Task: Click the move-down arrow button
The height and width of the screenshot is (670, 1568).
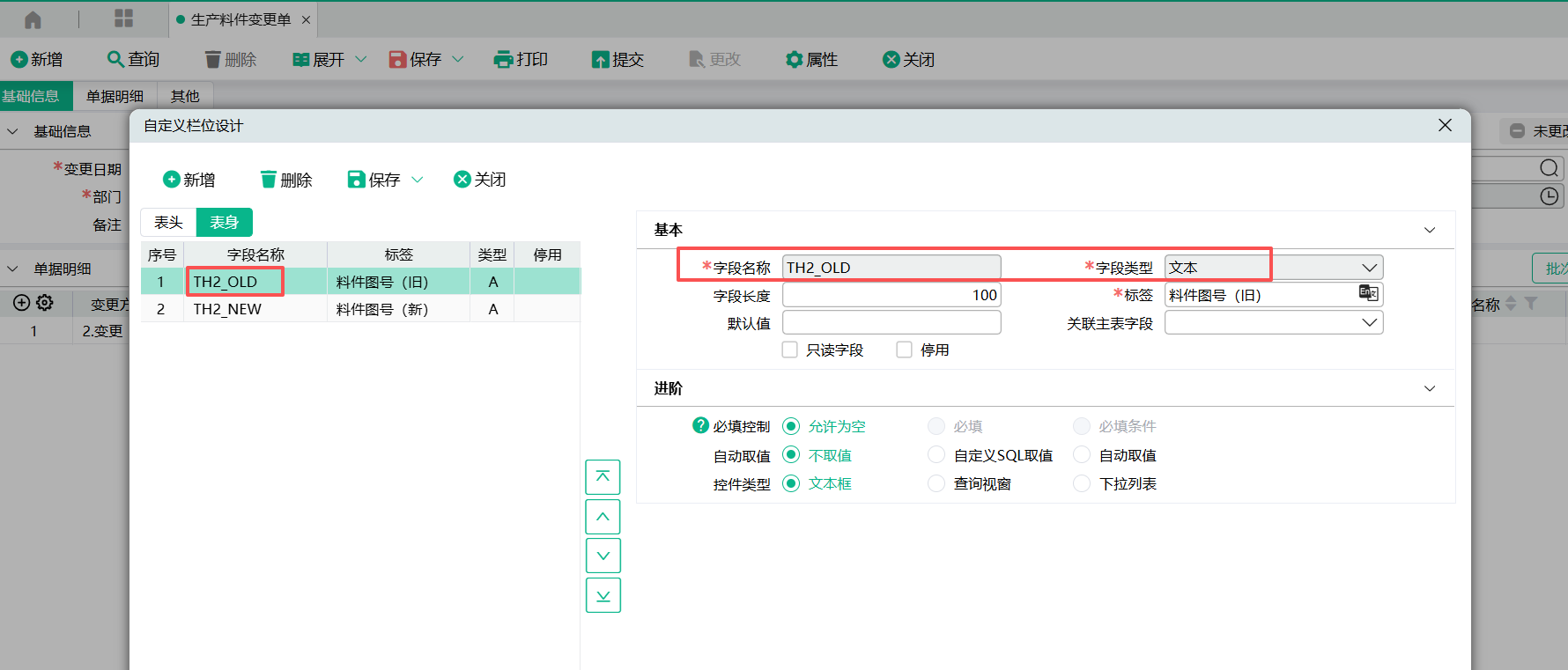Action: click(x=603, y=556)
